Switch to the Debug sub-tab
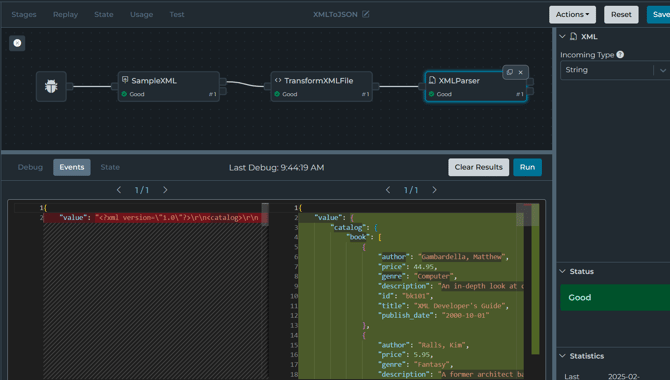Image resolution: width=670 pixels, height=380 pixels. (30, 167)
